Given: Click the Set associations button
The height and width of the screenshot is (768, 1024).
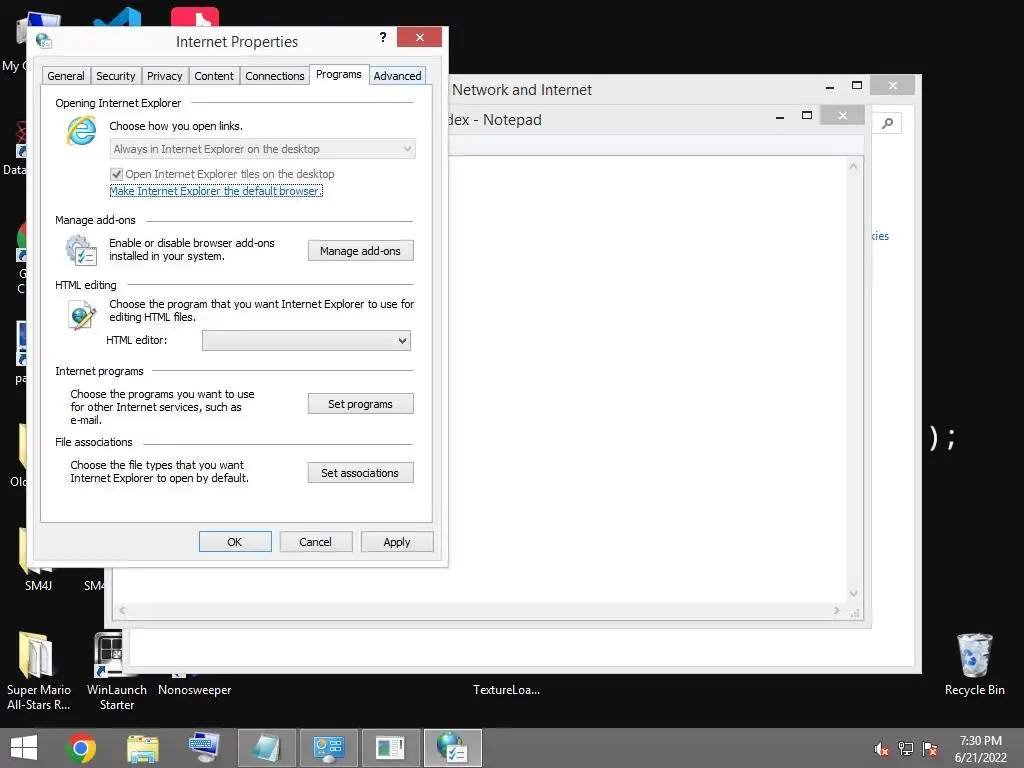Looking at the screenshot, I should pyautogui.click(x=360, y=473).
